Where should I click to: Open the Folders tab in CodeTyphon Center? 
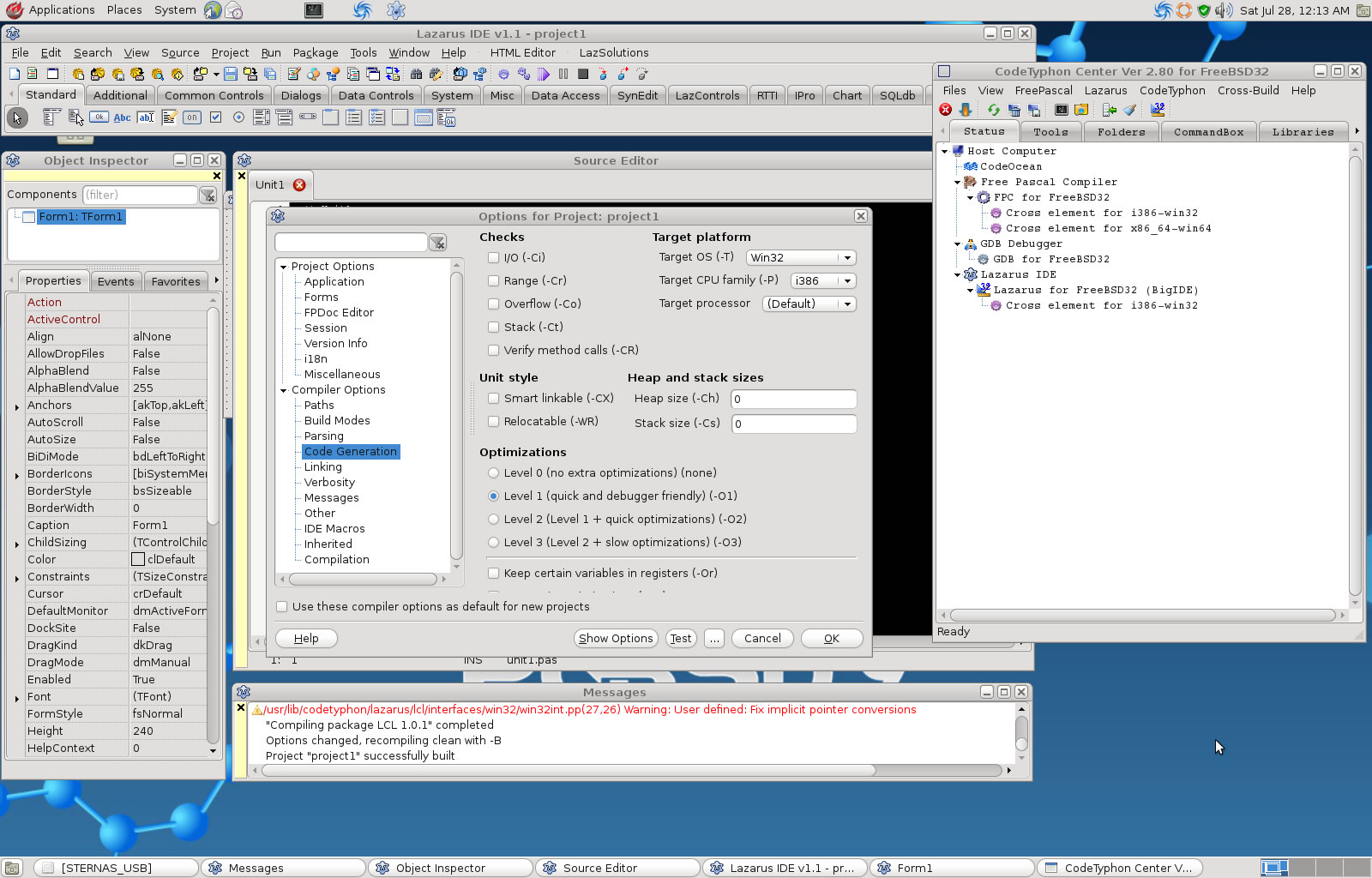click(x=1121, y=132)
